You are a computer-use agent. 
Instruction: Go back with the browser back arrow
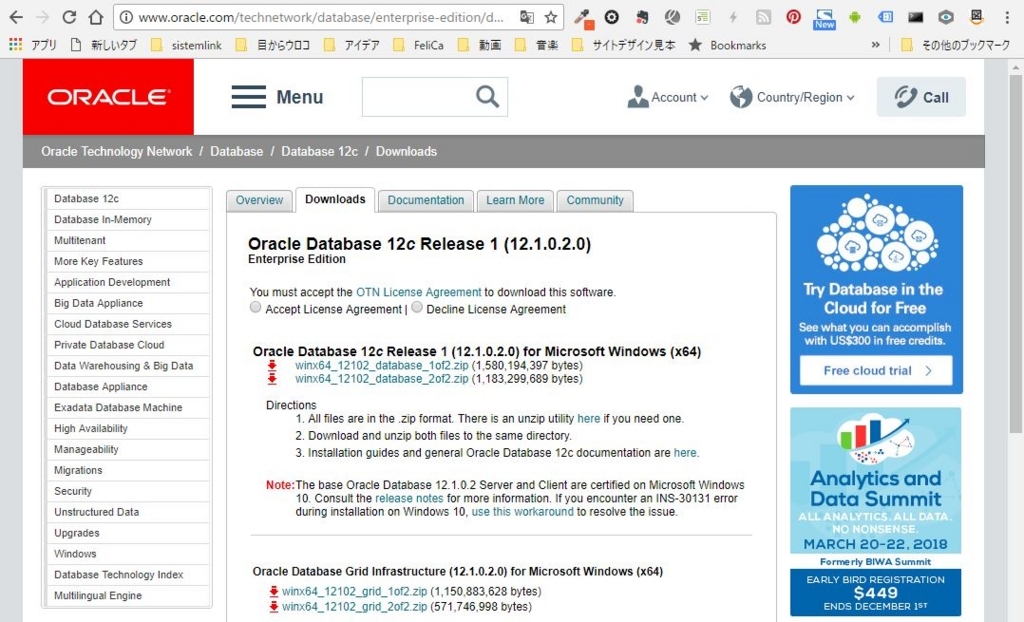pyautogui.click(x=16, y=18)
